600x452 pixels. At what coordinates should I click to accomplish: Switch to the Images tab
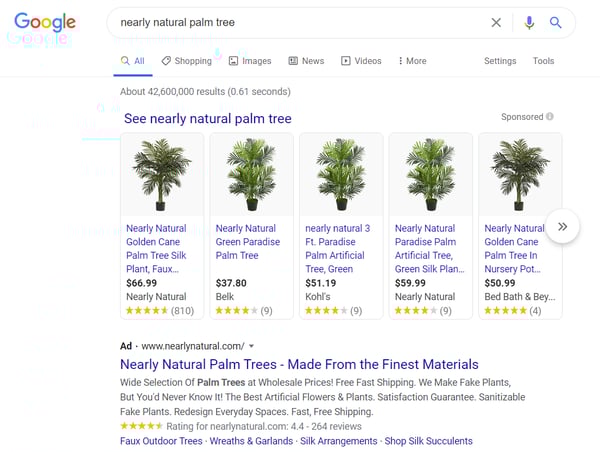click(x=250, y=61)
